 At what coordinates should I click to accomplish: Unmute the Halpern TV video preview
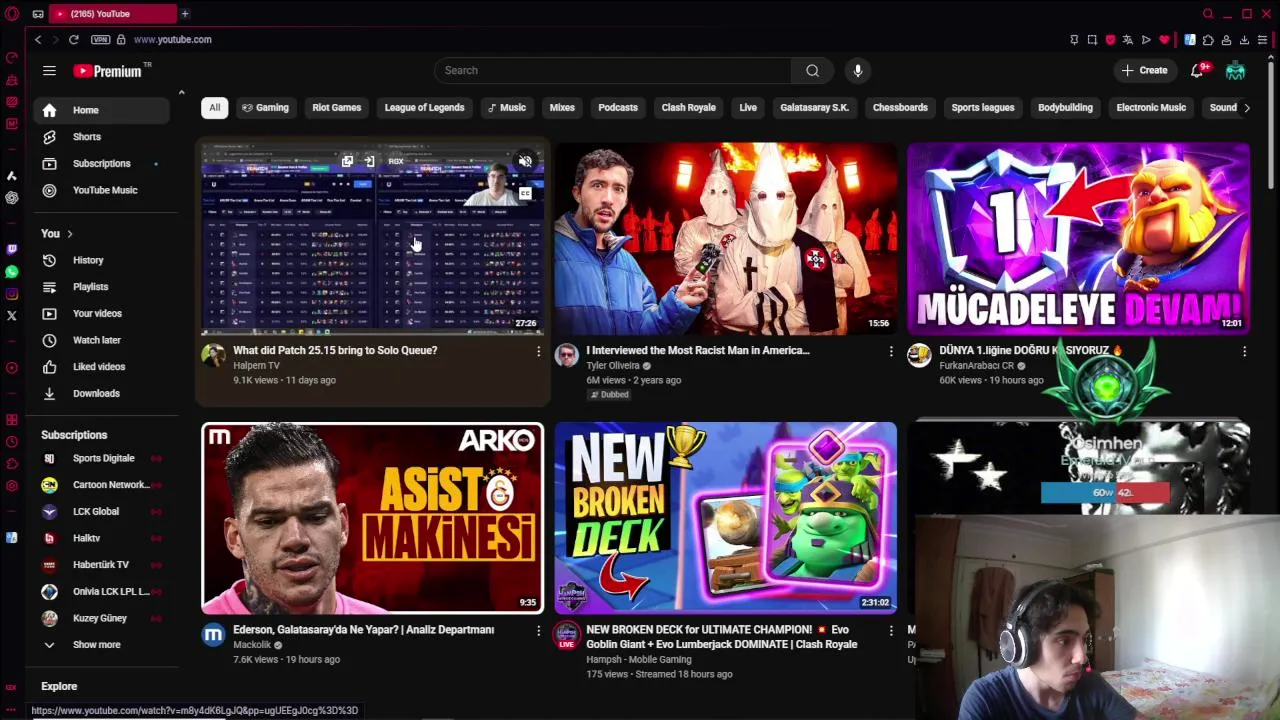pos(525,161)
